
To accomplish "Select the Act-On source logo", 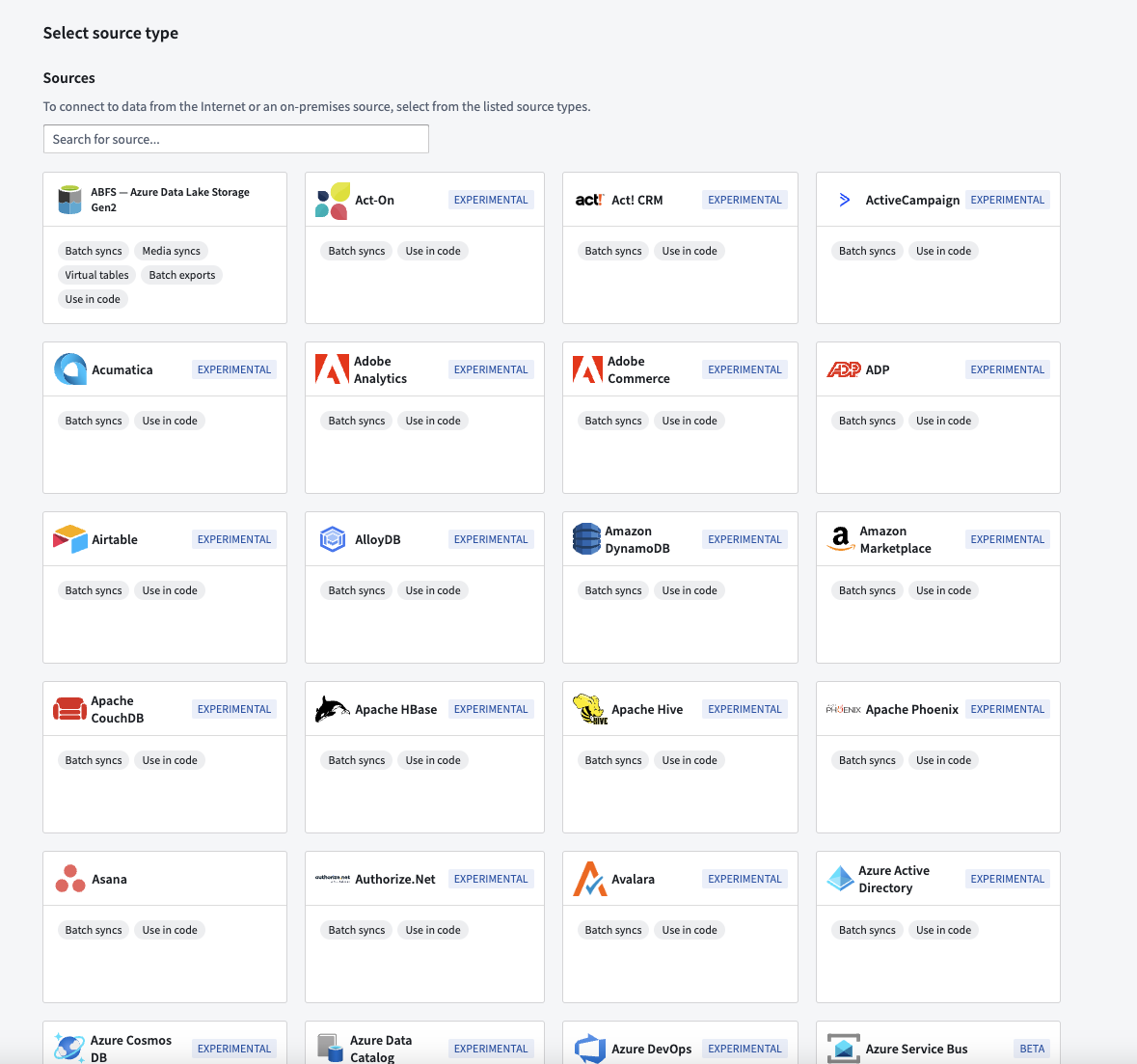I will coord(333,201).
